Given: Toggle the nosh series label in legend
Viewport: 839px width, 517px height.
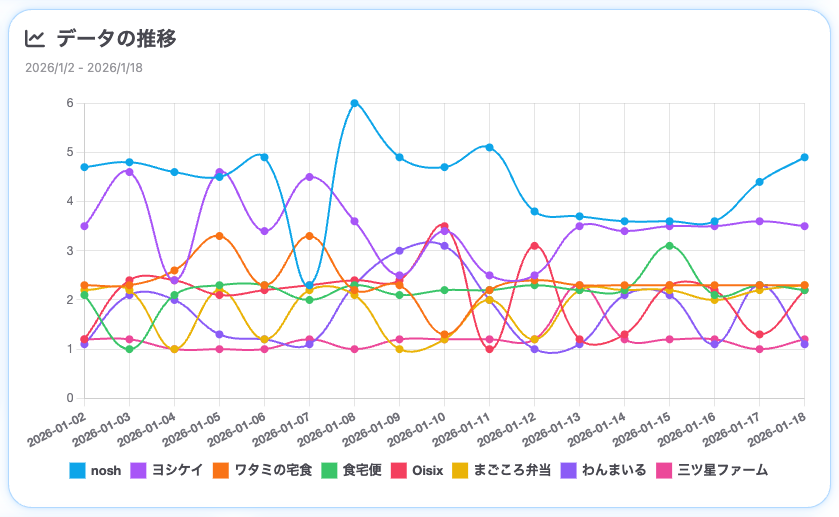Looking at the screenshot, I should pyautogui.click(x=106, y=470).
